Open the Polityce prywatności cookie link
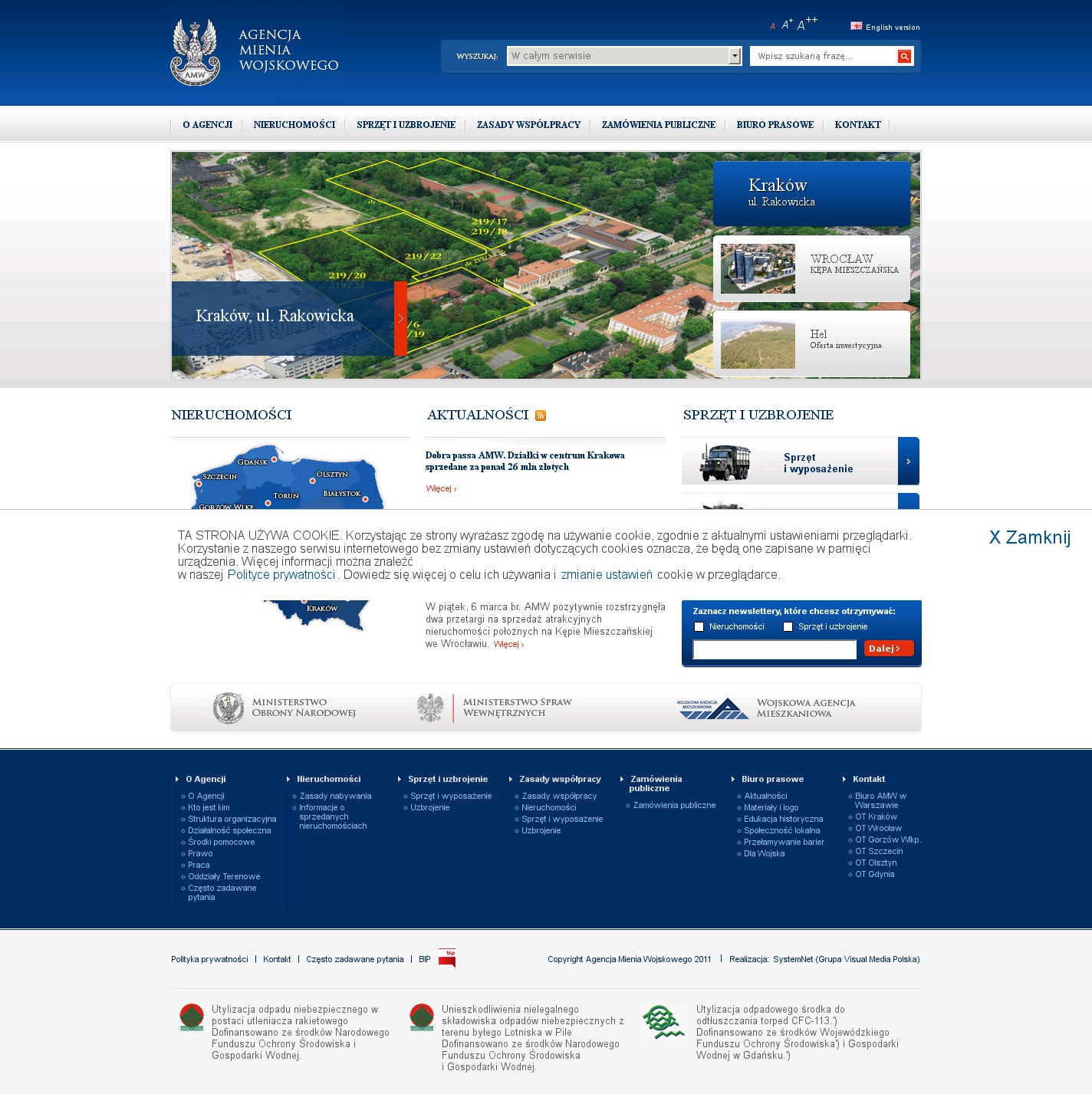The image size is (1092, 1094). [x=281, y=575]
